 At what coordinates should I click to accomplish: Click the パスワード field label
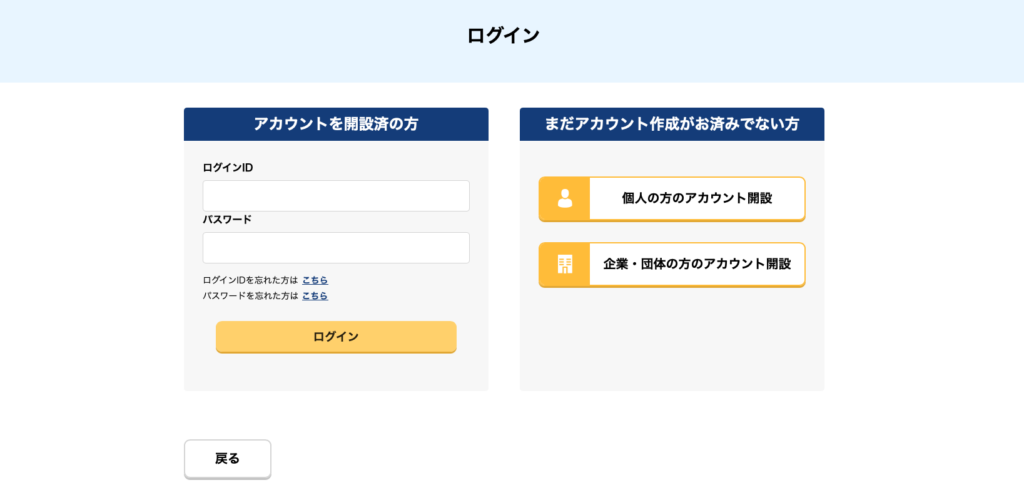click(x=227, y=219)
